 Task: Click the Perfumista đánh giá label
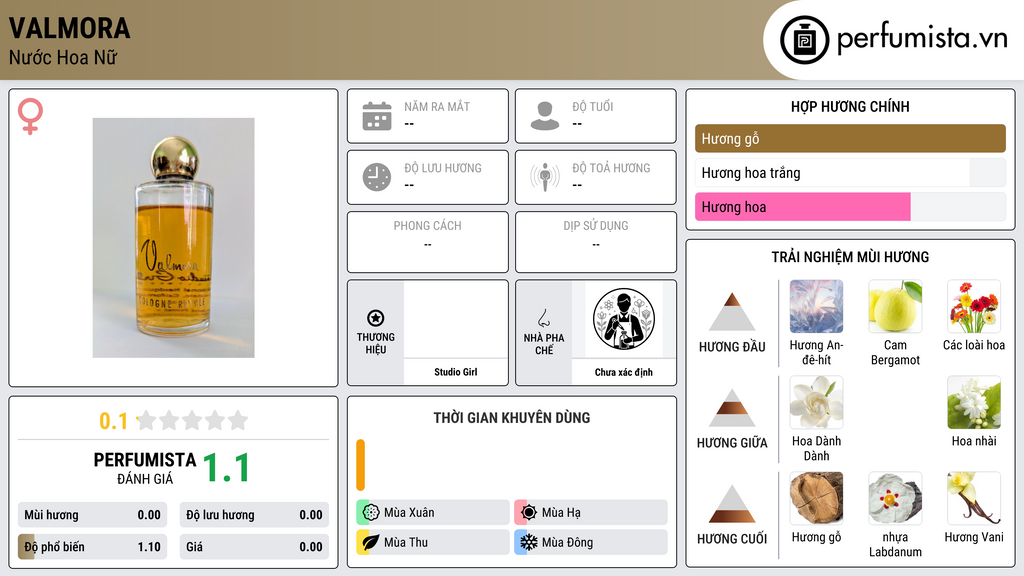[145, 468]
